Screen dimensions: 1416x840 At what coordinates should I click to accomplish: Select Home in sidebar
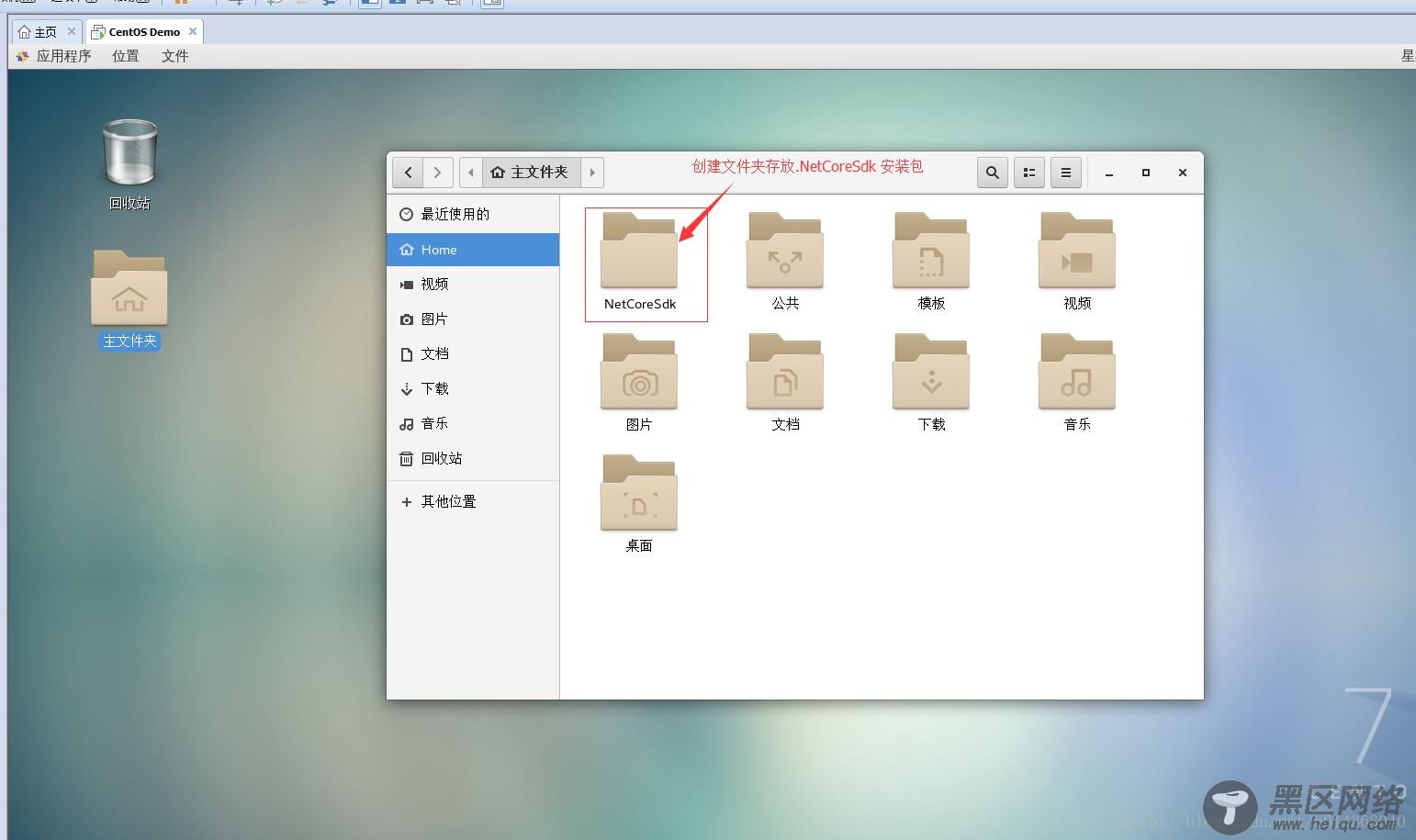point(473,250)
